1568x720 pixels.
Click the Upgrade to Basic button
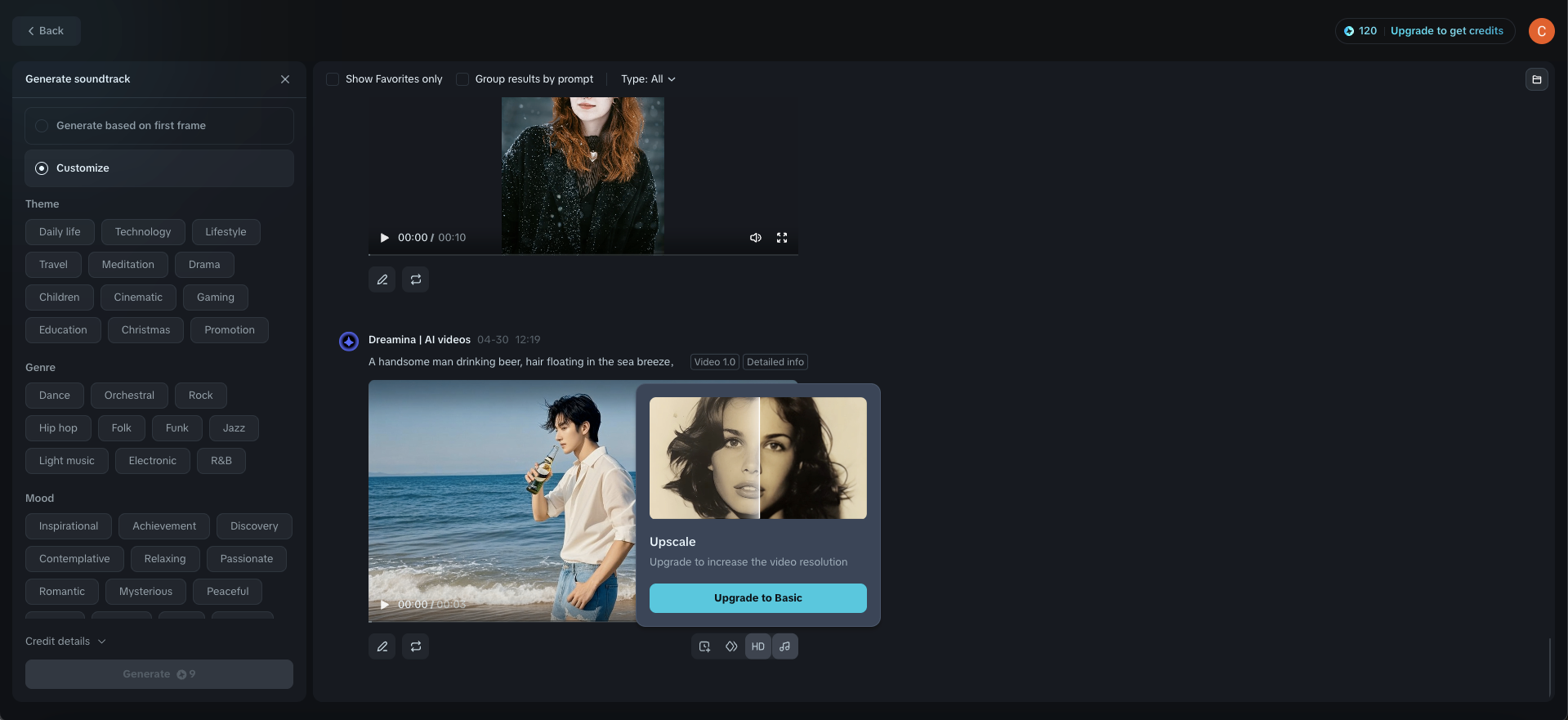click(758, 598)
